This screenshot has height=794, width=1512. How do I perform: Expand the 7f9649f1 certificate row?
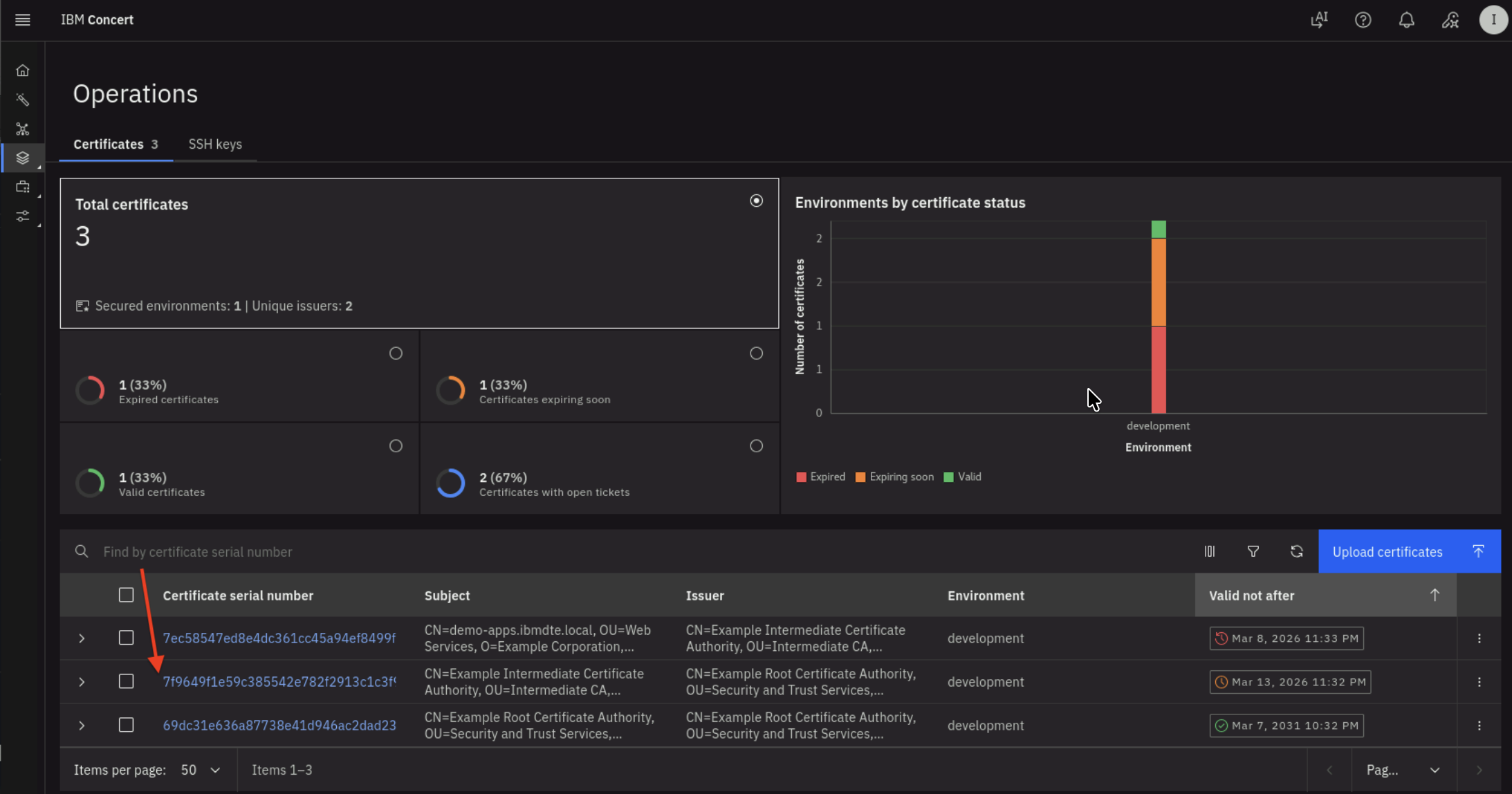click(x=82, y=682)
